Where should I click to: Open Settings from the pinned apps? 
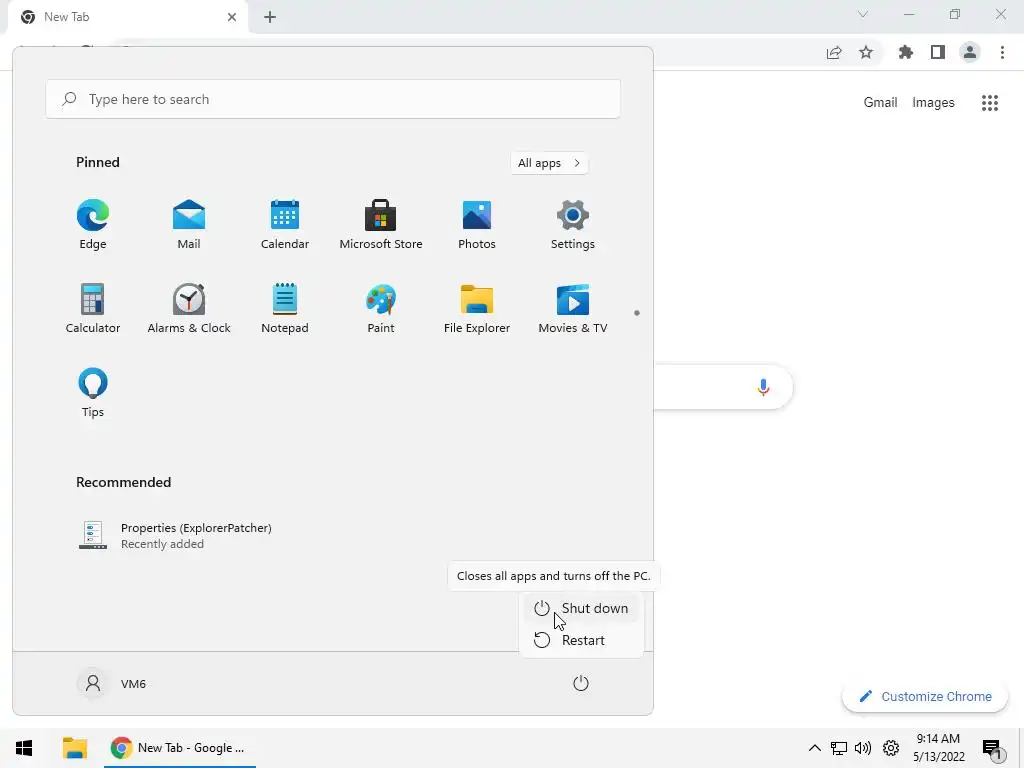(x=573, y=224)
